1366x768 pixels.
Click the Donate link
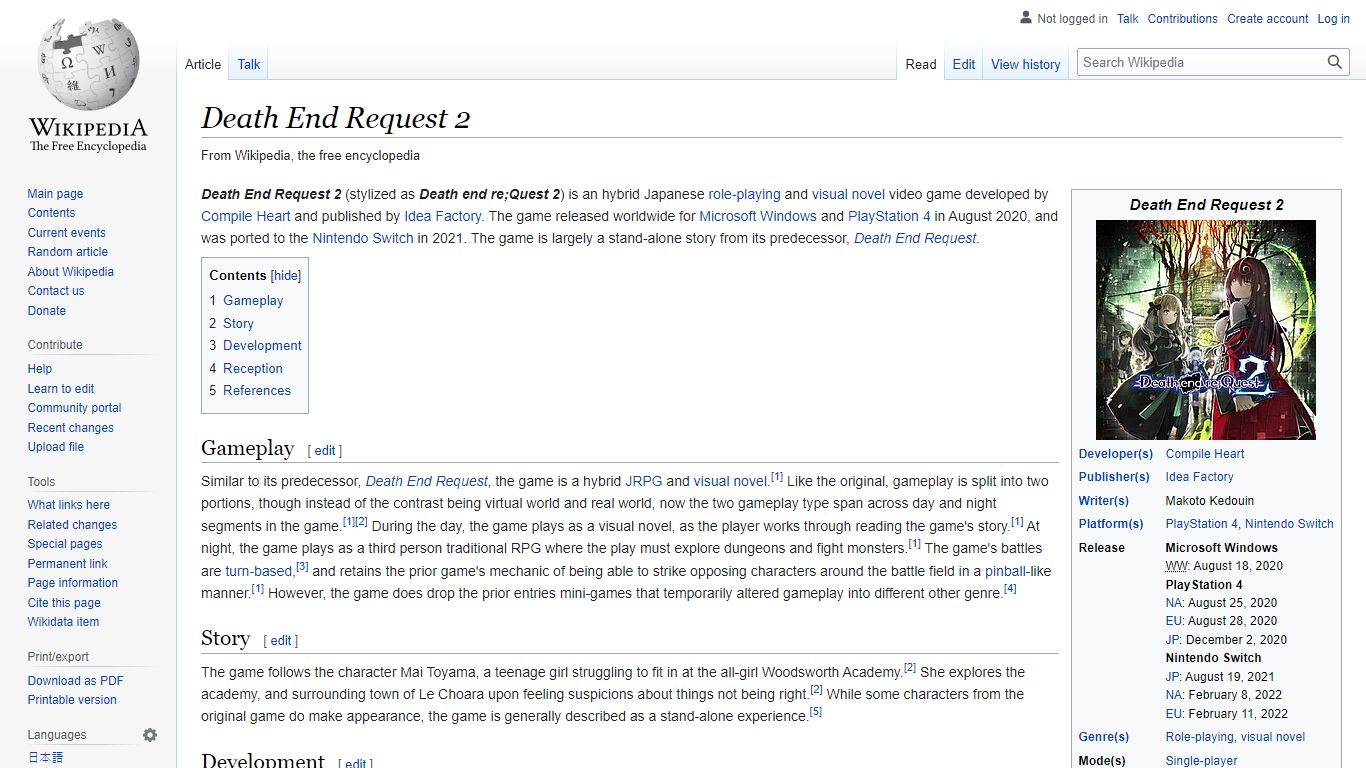pyautogui.click(x=47, y=311)
